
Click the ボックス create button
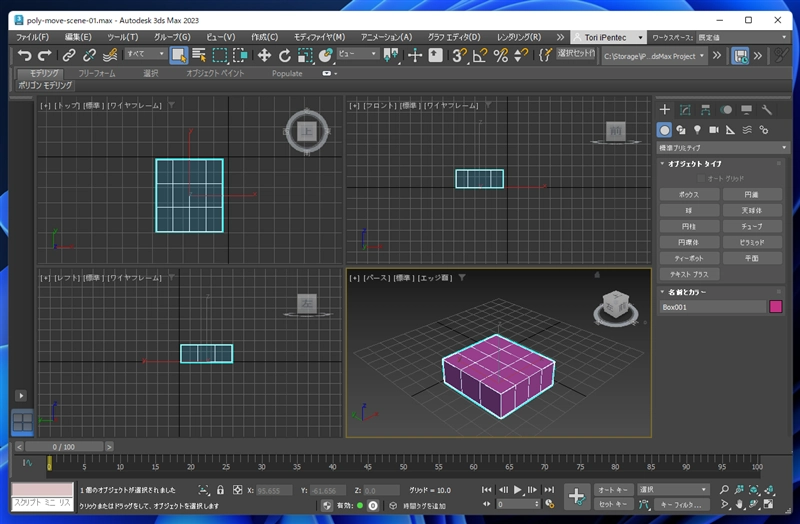pyautogui.click(x=689, y=194)
